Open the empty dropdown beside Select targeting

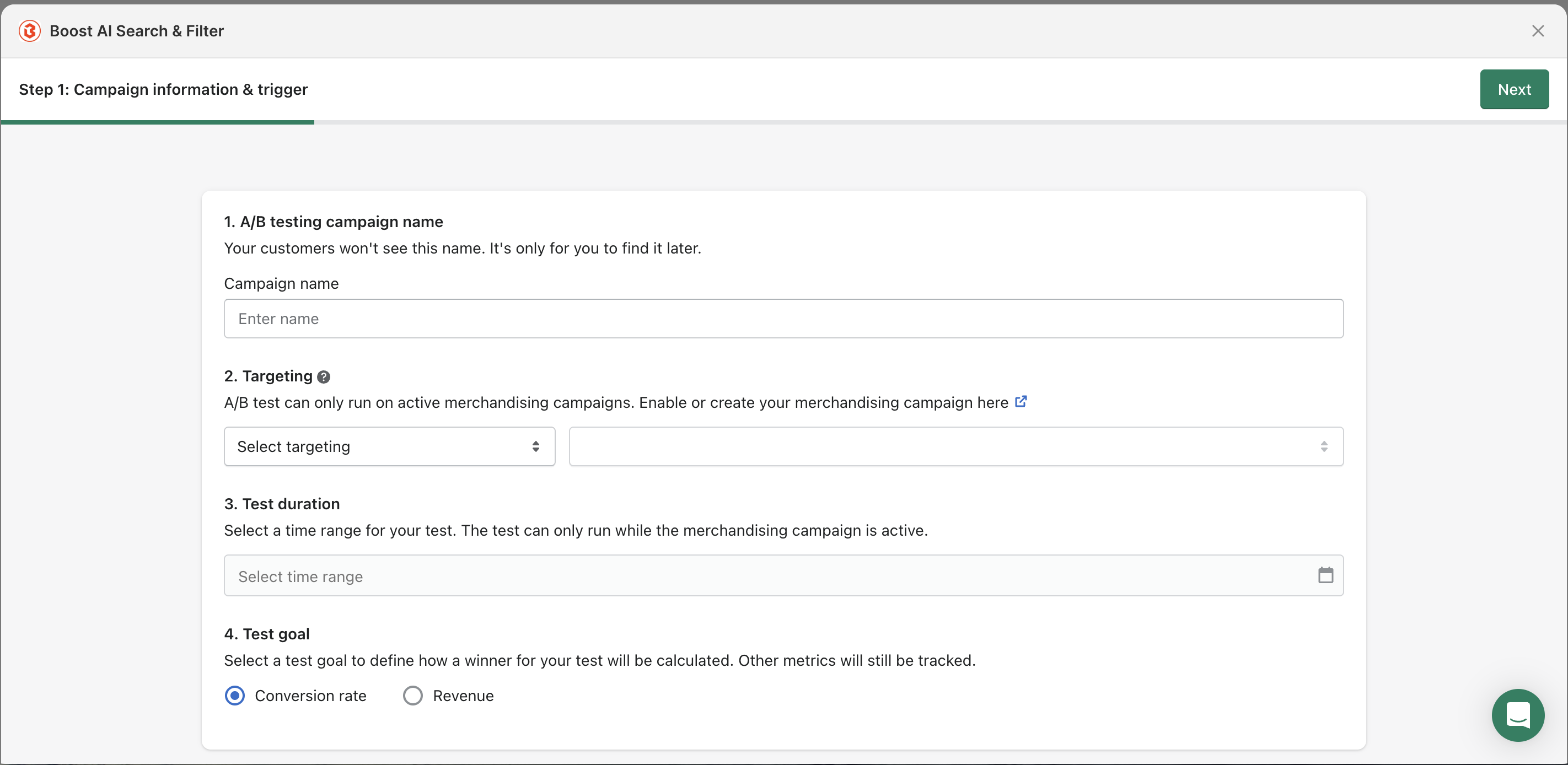coord(955,446)
